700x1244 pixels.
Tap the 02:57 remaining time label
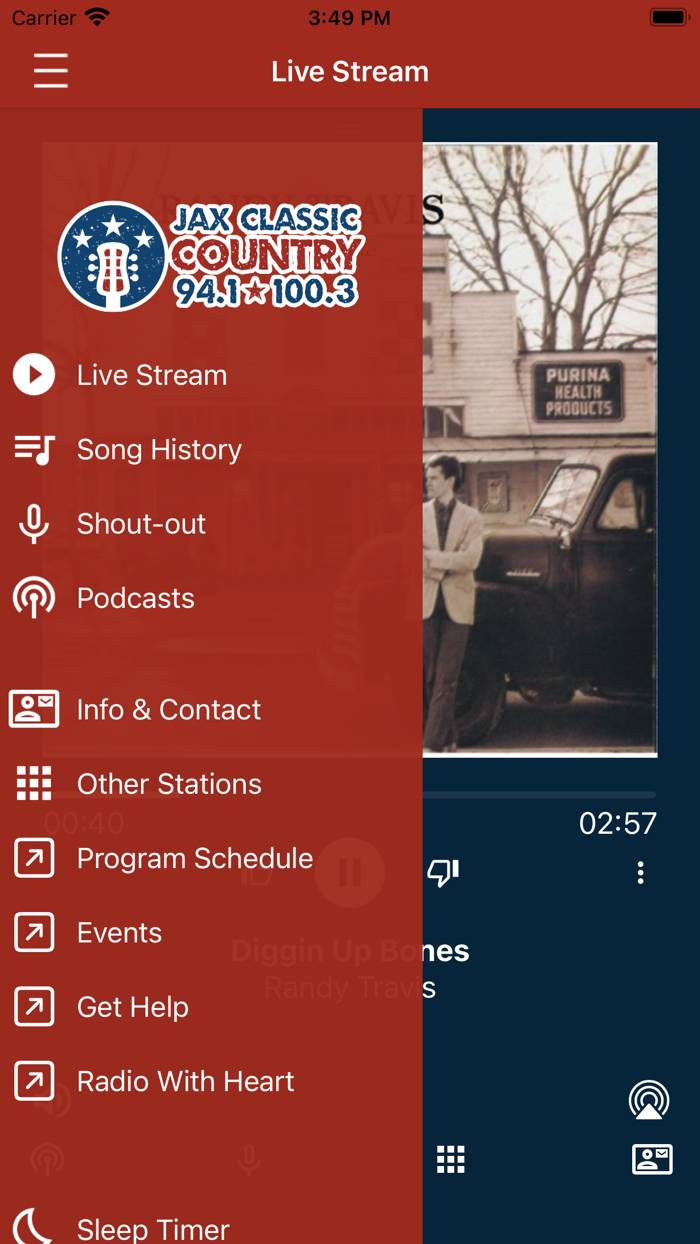pos(618,823)
